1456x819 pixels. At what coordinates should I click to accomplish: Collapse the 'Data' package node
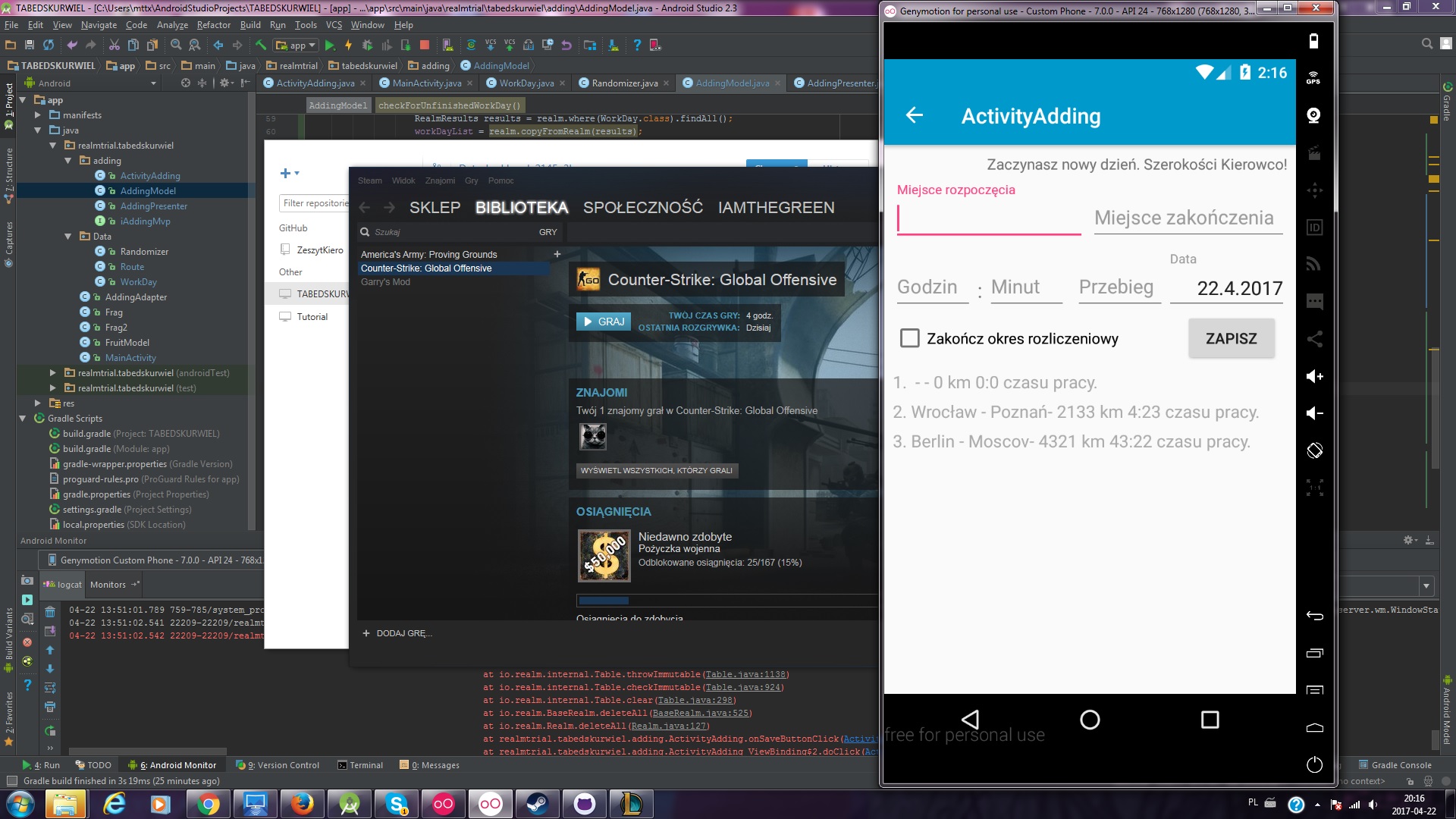(68, 237)
